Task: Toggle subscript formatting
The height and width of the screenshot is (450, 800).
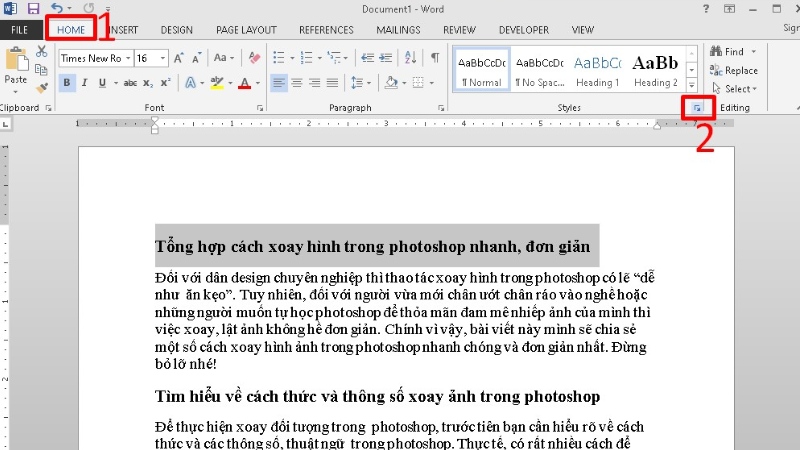Action: [x=148, y=83]
